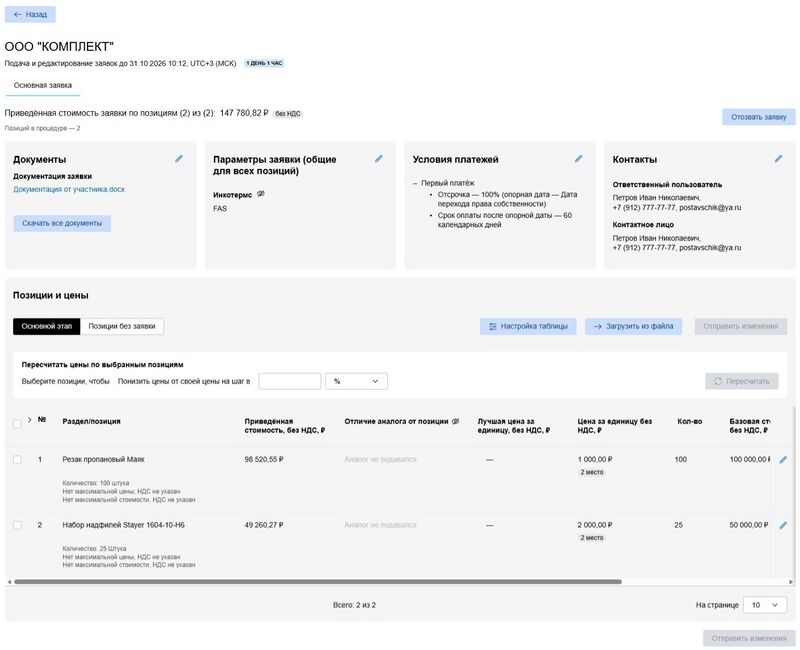Click Отправить изменения above the table
The image size is (800, 650).
pos(741,327)
